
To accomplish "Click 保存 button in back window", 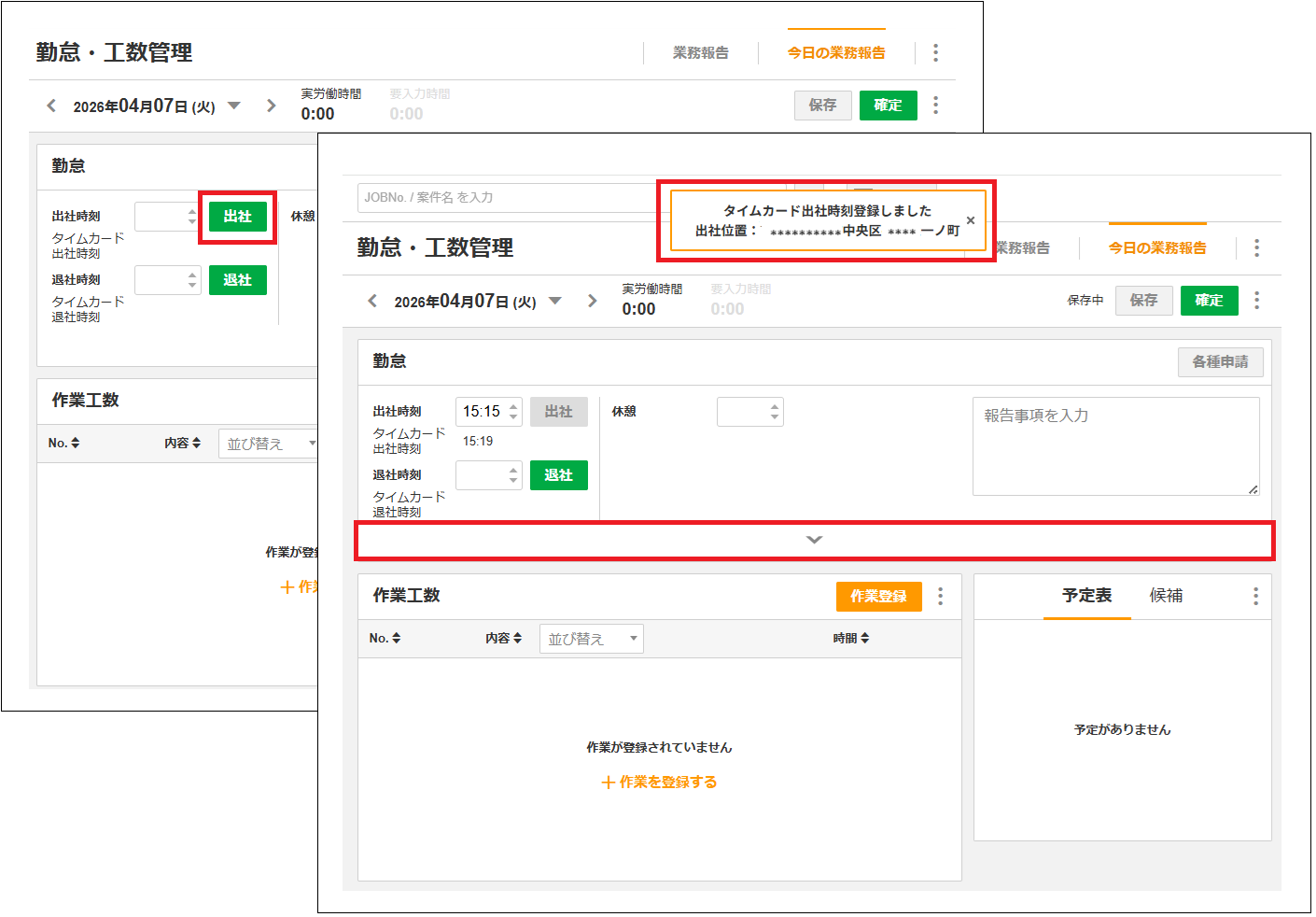I will pos(823,106).
